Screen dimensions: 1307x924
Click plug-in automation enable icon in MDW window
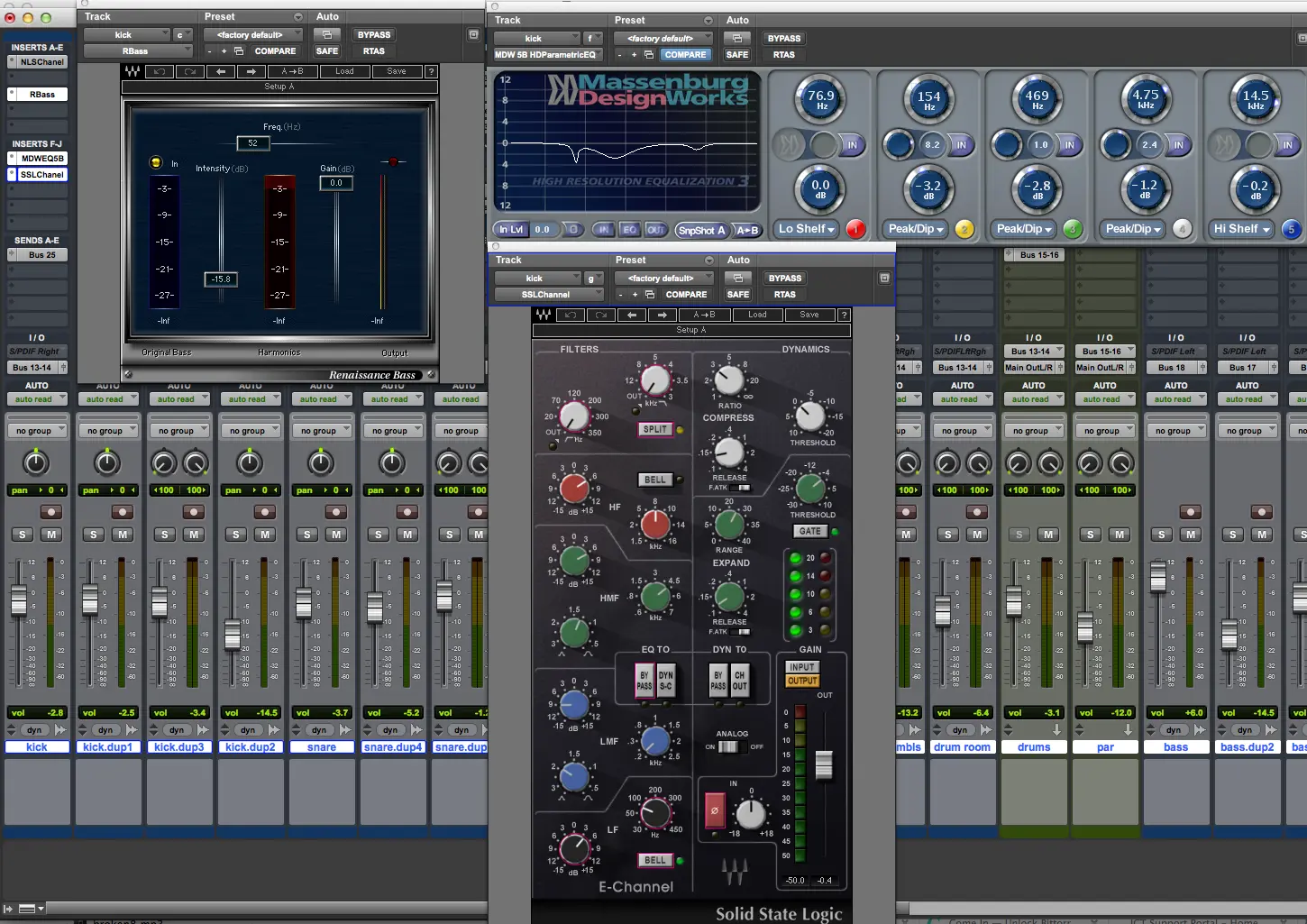coord(737,39)
